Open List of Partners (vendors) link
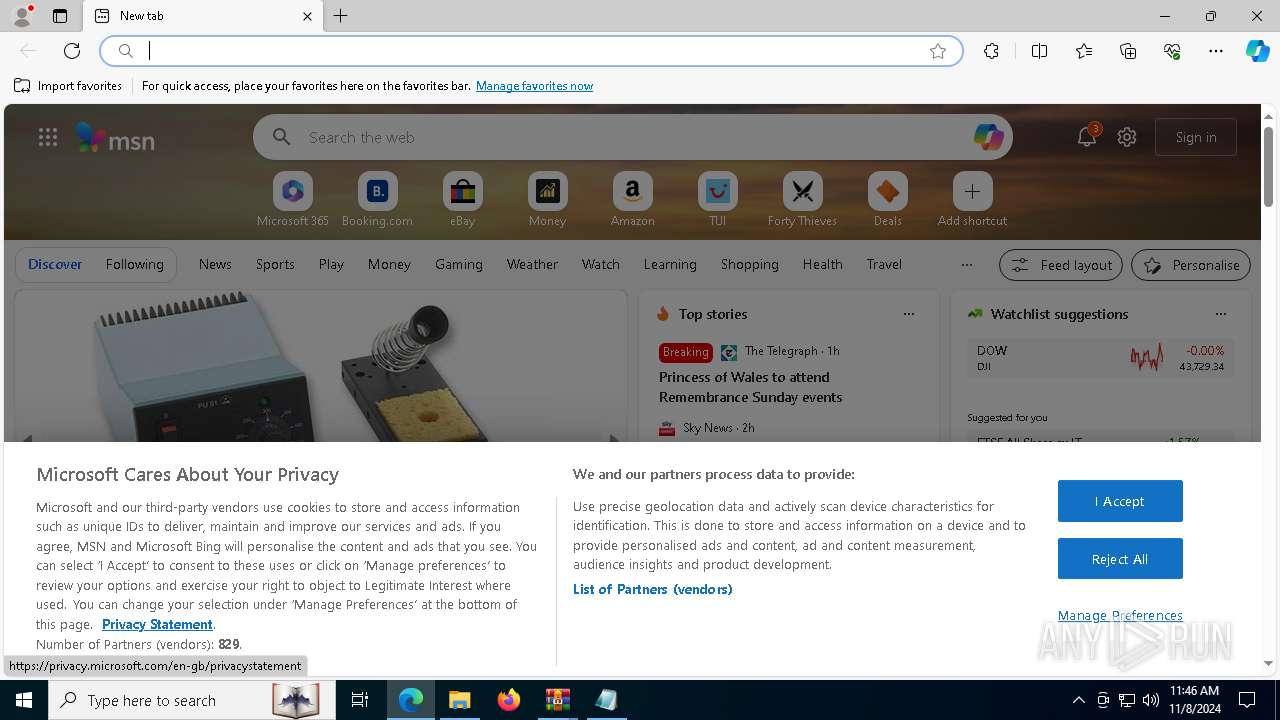Viewport: 1280px width, 720px height. [653, 589]
